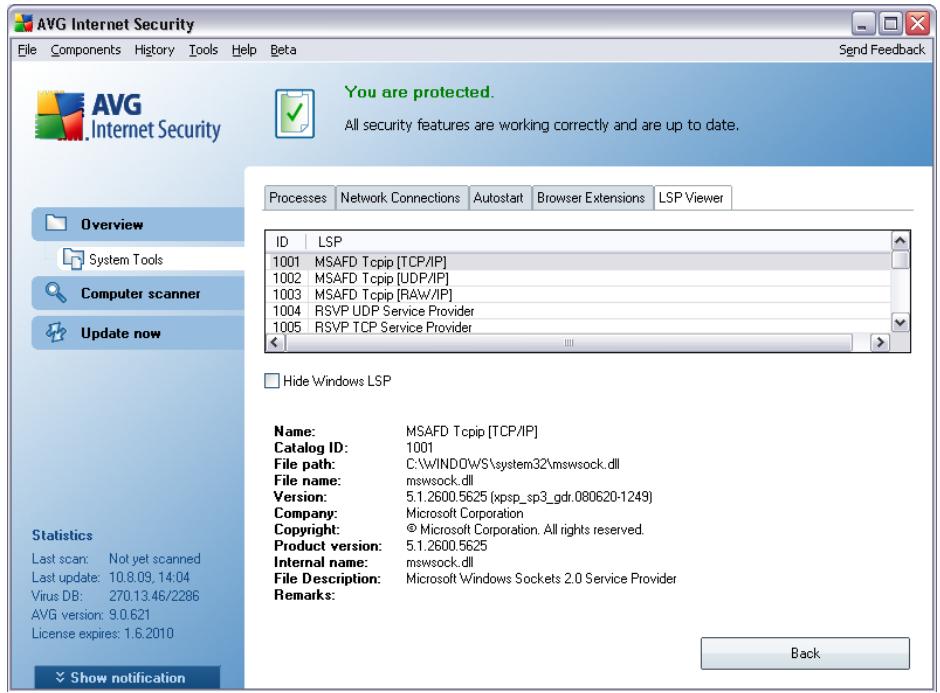Expand the Show notification panel
This screenshot has height=693, width=940.
click(127, 677)
